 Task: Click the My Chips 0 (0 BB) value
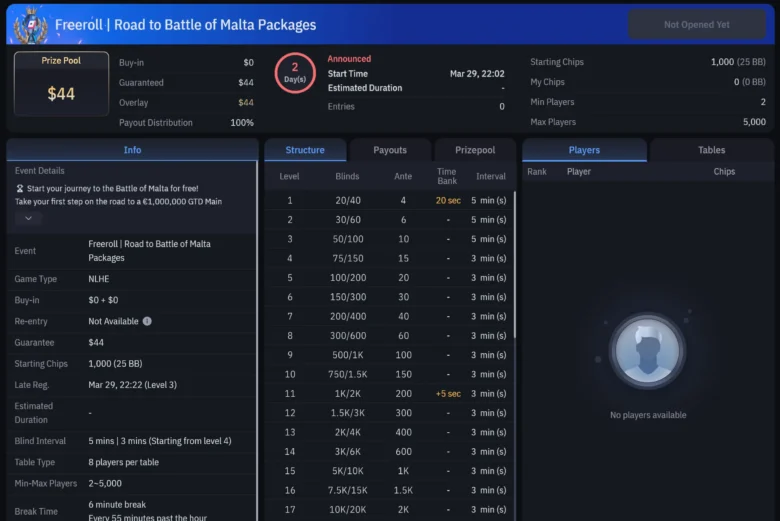pyautogui.click(x=750, y=82)
